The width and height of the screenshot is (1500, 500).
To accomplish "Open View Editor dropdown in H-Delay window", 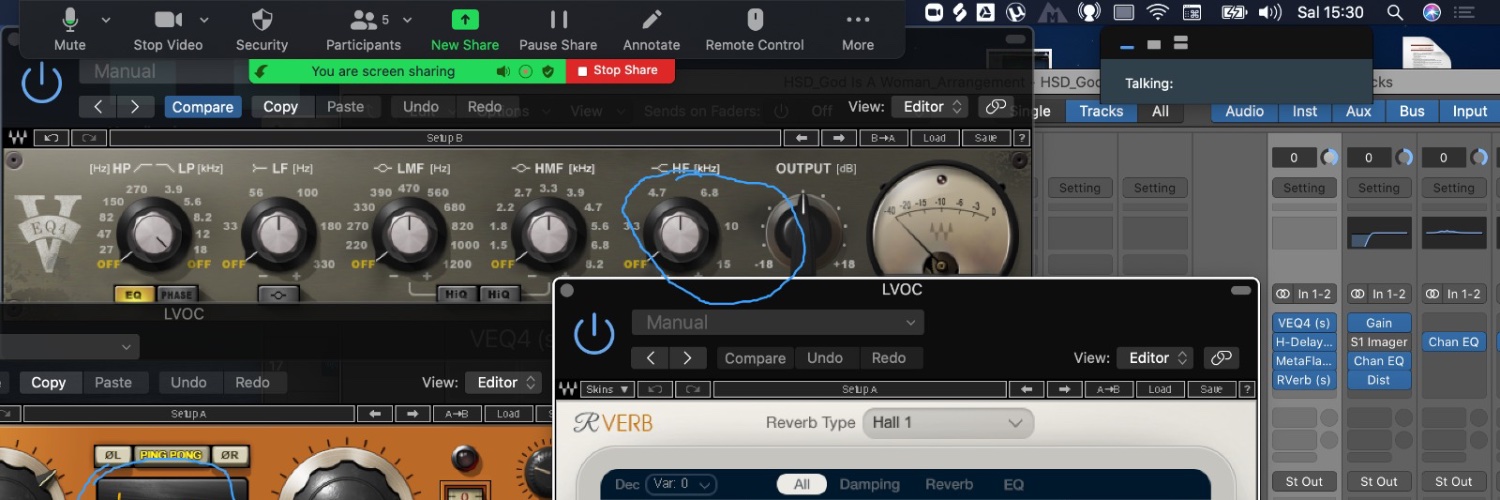I will tap(504, 382).
